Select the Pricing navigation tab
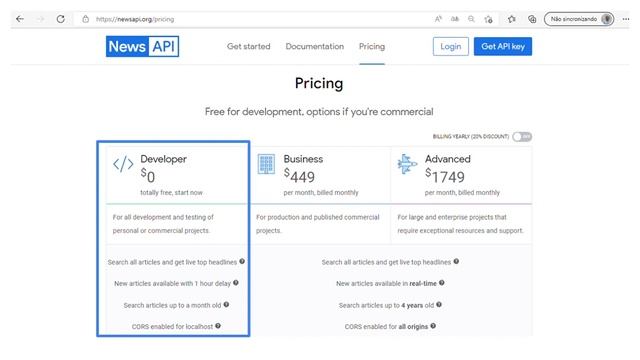 click(372, 47)
